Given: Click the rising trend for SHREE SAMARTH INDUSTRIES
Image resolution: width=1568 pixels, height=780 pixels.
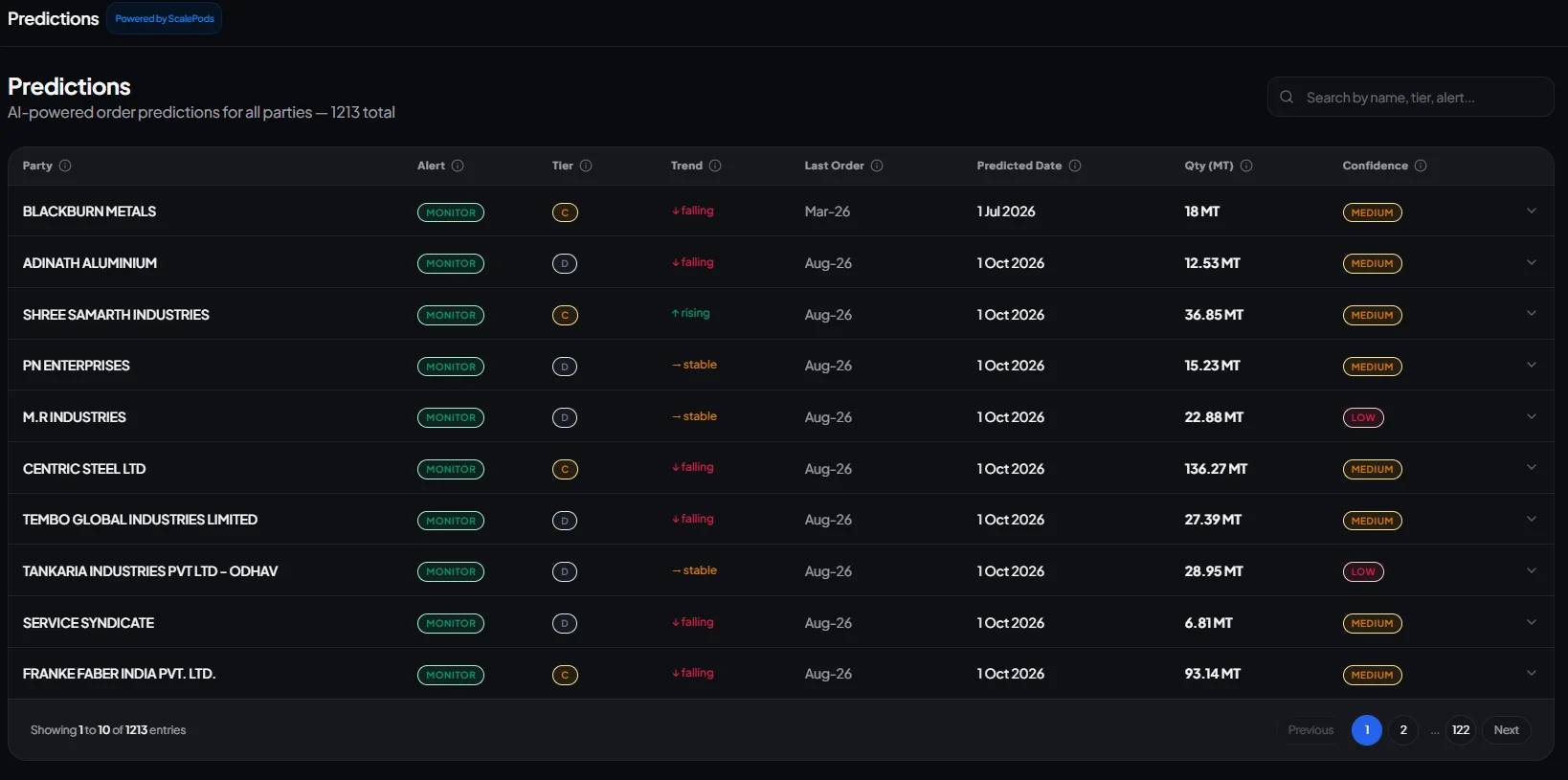Looking at the screenshot, I should [690, 313].
